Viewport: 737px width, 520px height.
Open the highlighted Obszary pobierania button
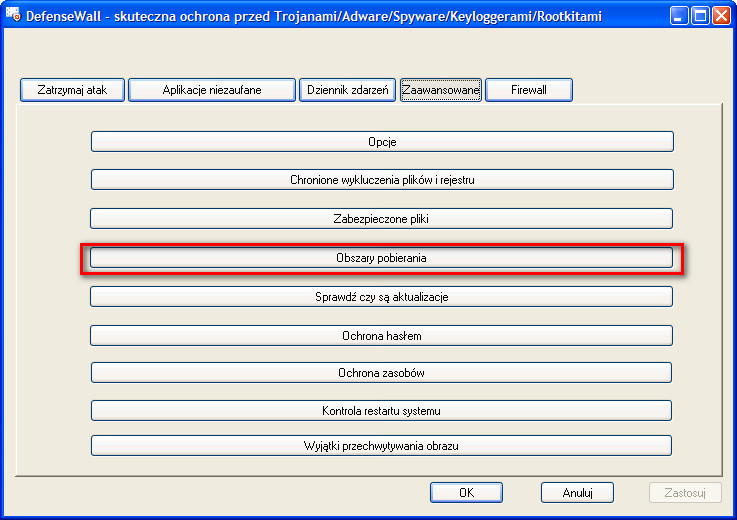click(x=381, y=258)
